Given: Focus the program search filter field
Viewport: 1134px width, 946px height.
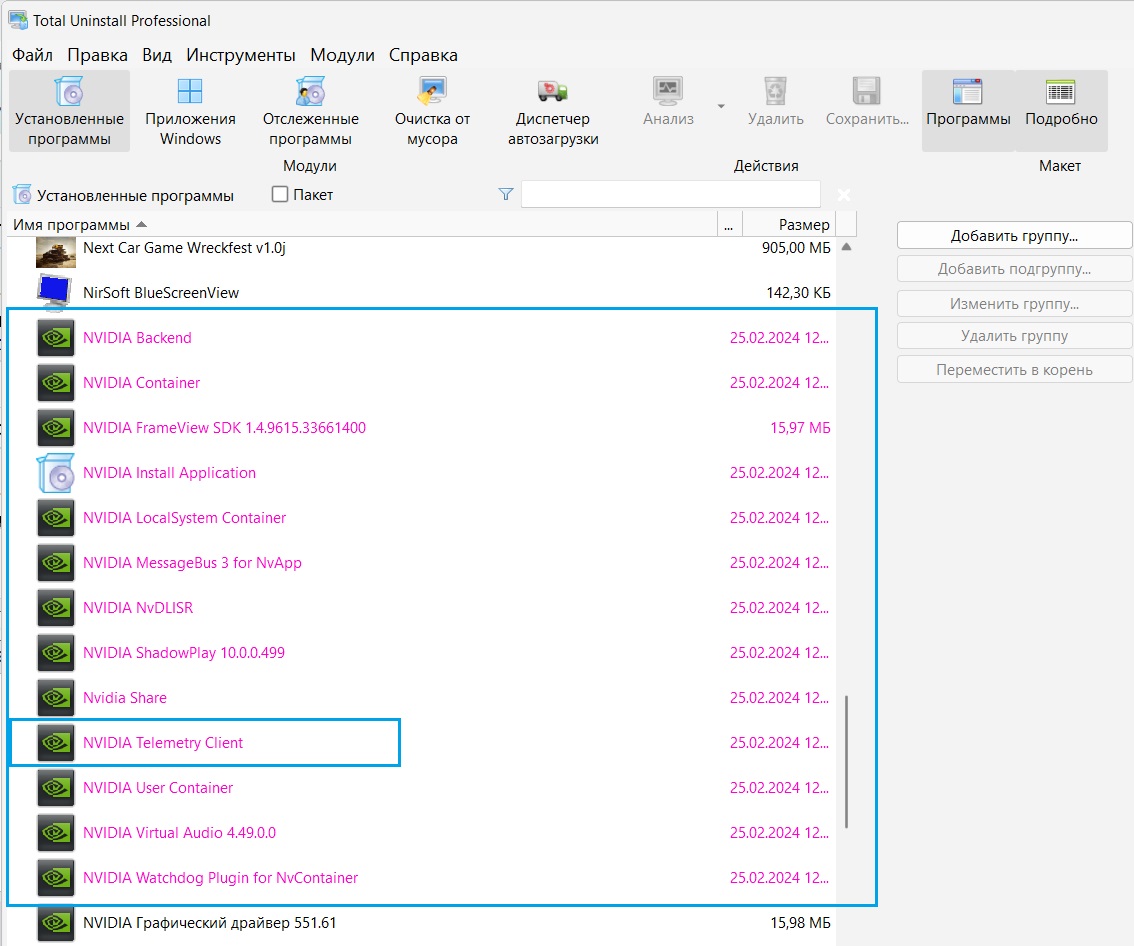Looking at the screenshot, I should click(670, 195).
